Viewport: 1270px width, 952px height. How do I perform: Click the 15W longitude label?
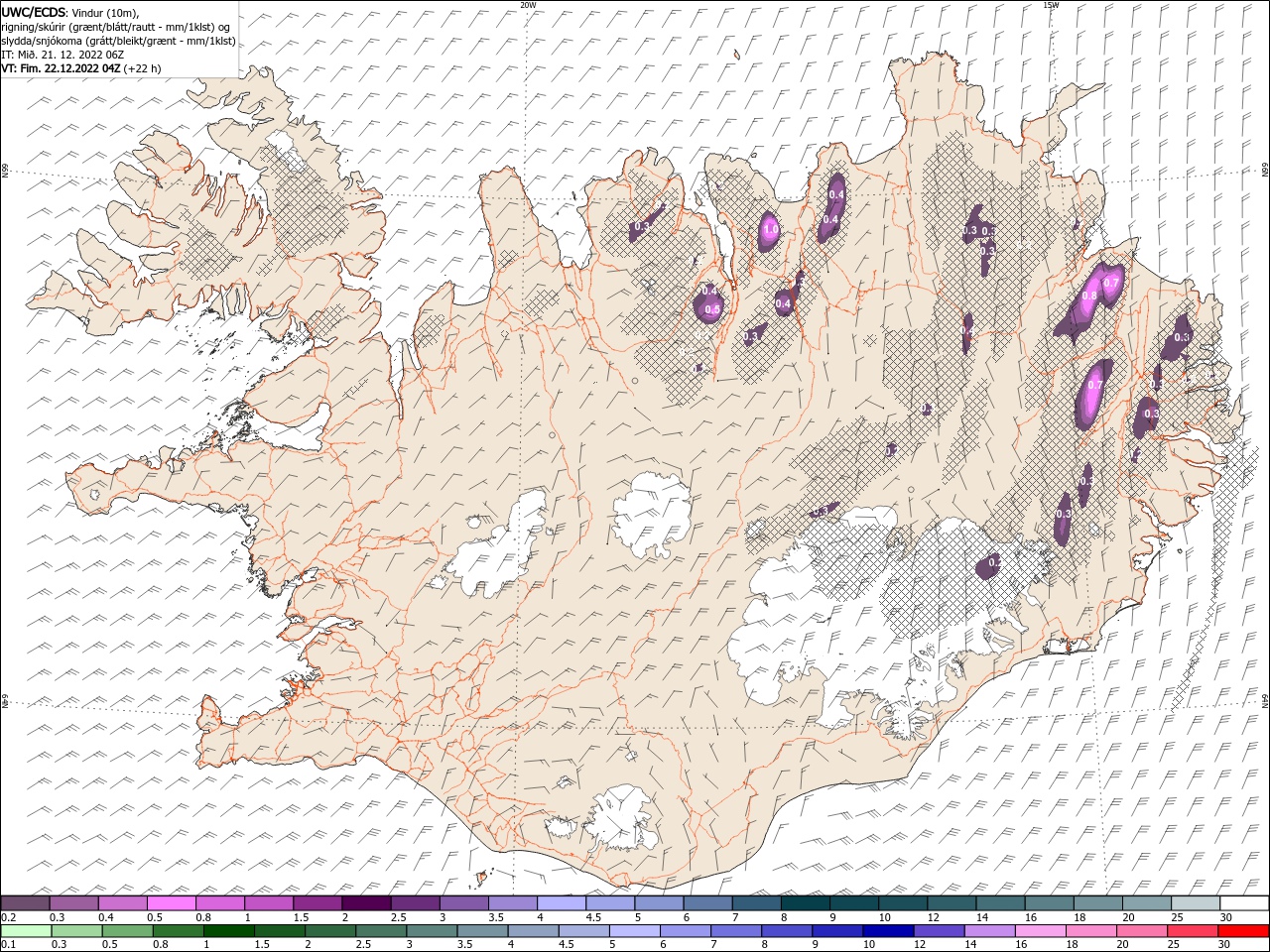(x=1051, y=5)
